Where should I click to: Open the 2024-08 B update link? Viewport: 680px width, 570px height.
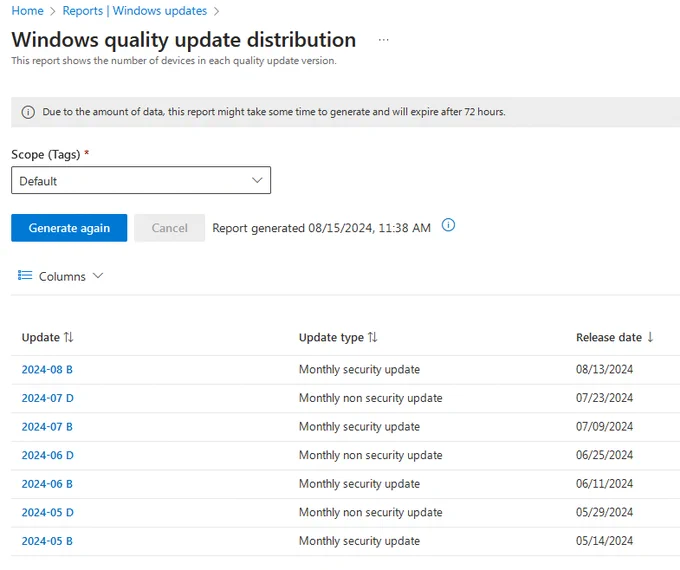pyautogui.click(x=47, y=370)
